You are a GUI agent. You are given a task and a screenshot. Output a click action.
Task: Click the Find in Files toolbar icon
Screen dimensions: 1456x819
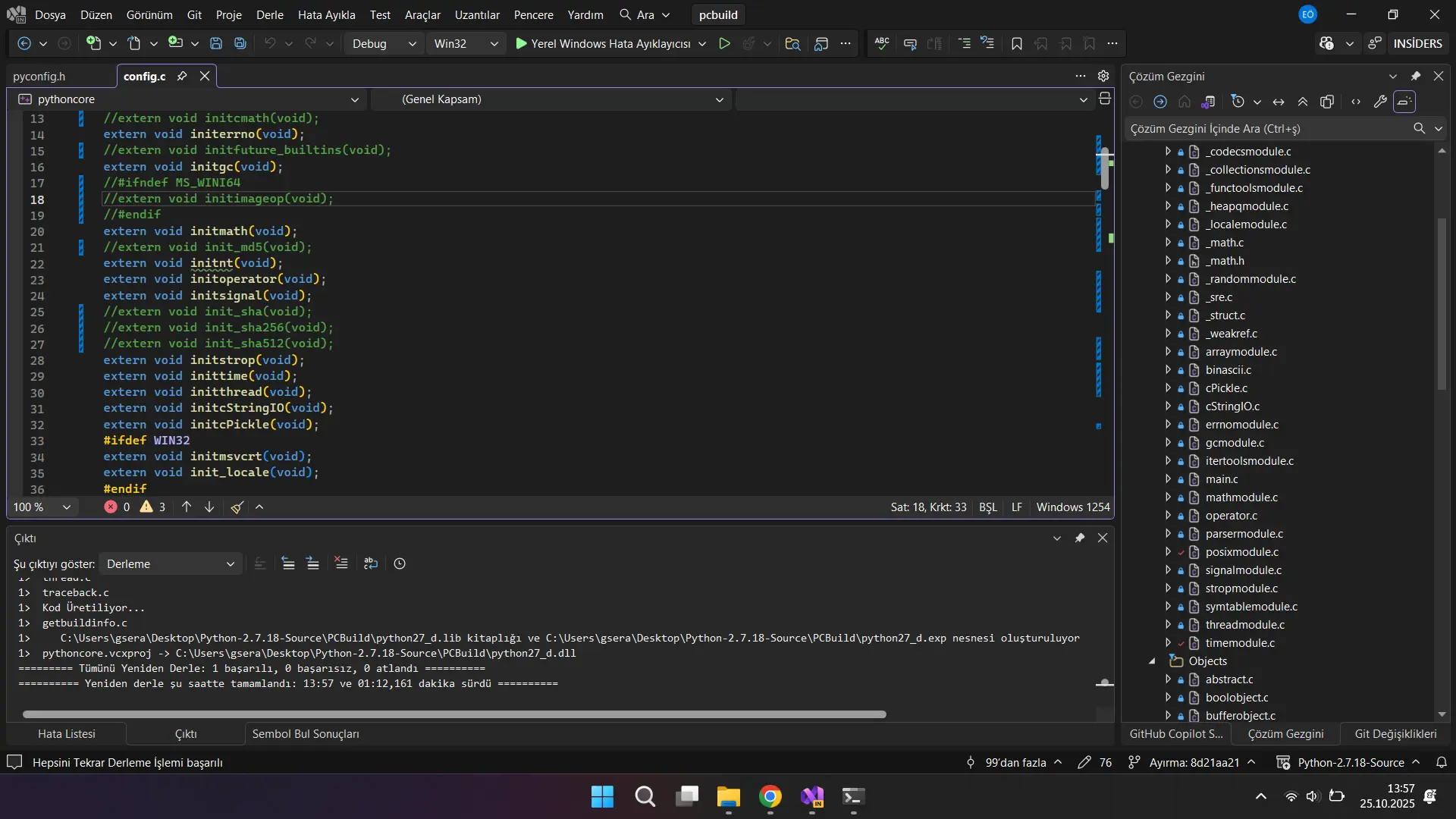(792, 43)
